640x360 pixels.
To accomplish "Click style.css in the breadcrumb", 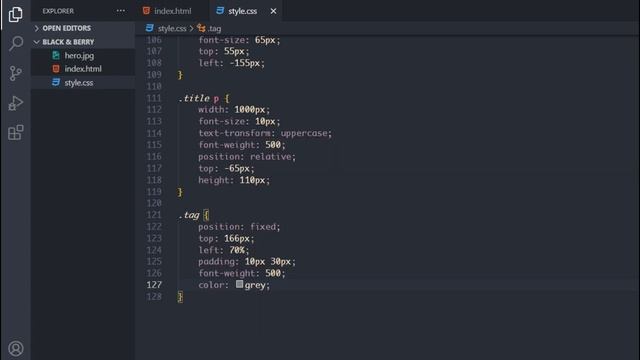I will (x=172, y=29).
